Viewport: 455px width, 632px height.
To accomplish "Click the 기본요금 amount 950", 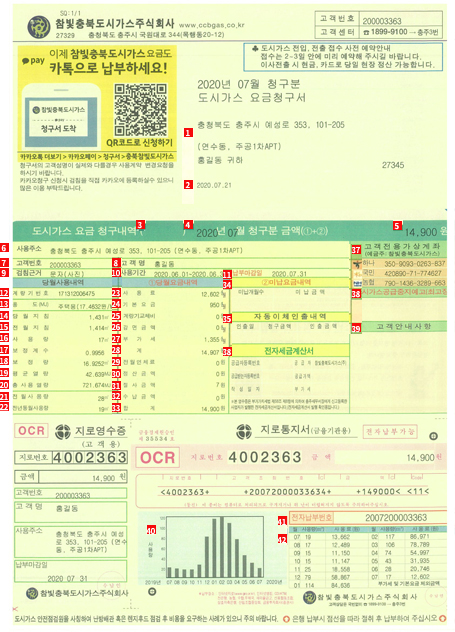I will 215,305.
